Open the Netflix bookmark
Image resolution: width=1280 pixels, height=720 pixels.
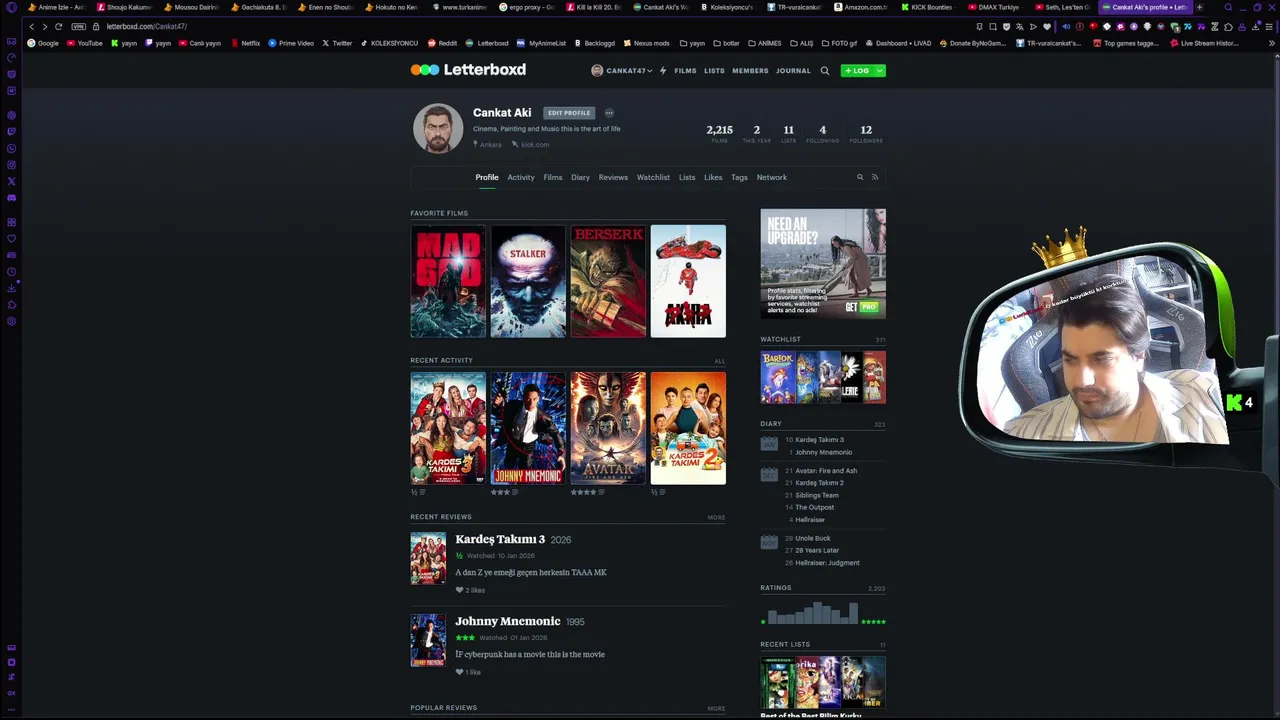[245, 43]
